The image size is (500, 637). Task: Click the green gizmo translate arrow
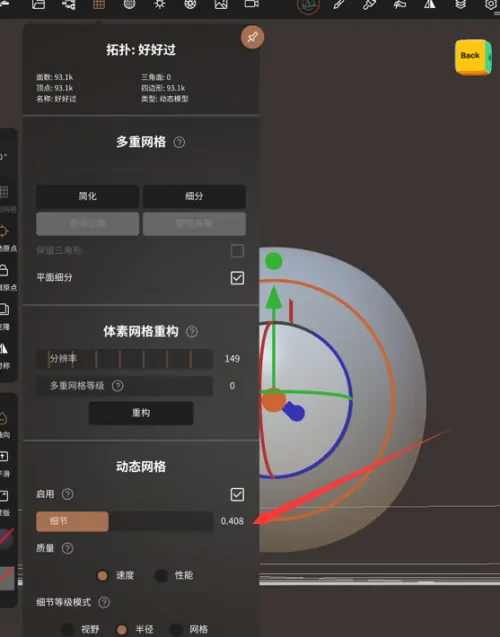[274, 297]
